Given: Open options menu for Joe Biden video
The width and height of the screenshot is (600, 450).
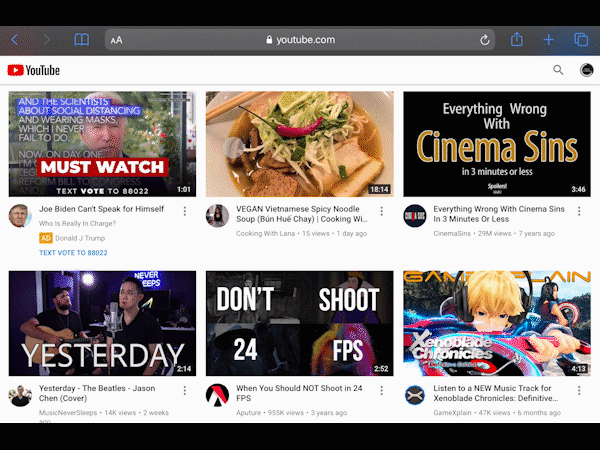Looking at the screenshot, I should 185,211.
